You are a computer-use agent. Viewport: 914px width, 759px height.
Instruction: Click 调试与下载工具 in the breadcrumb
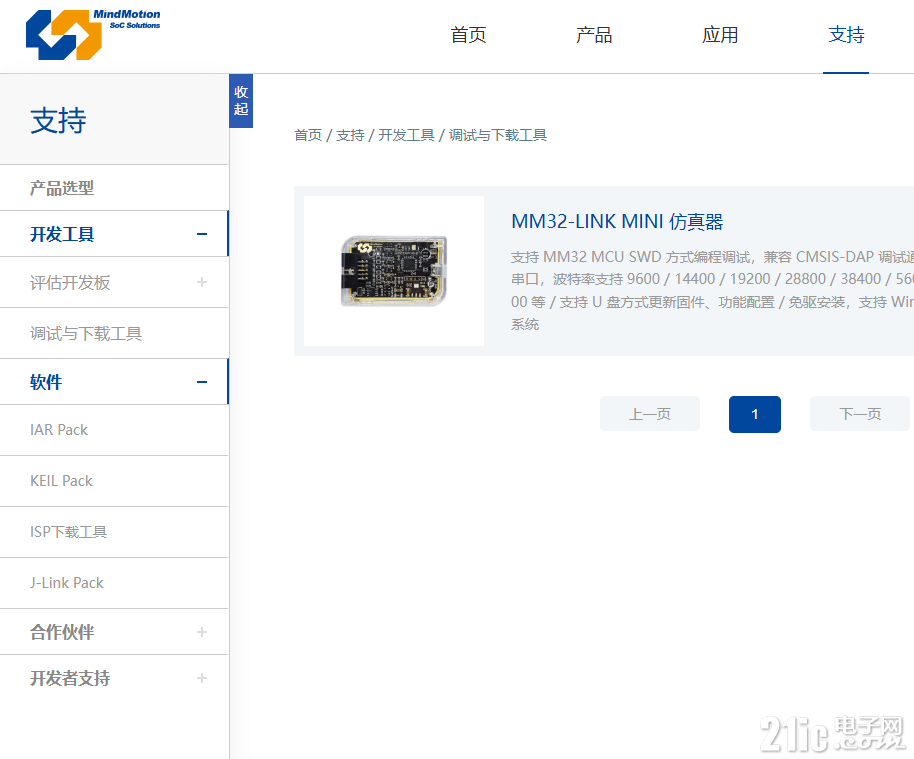tap(498, 135)
